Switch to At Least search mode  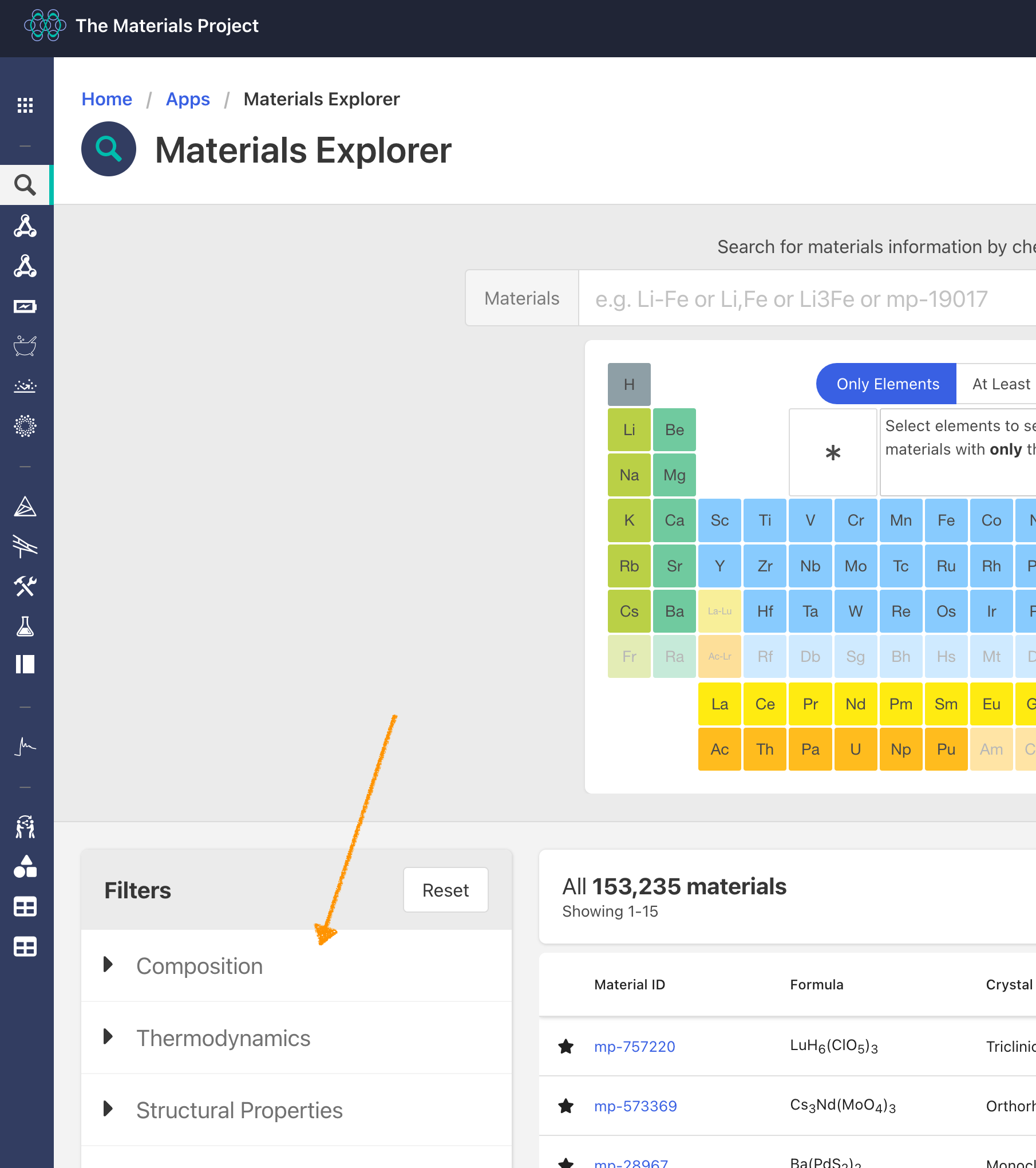pyautogui.click(x=1001, y=384)
